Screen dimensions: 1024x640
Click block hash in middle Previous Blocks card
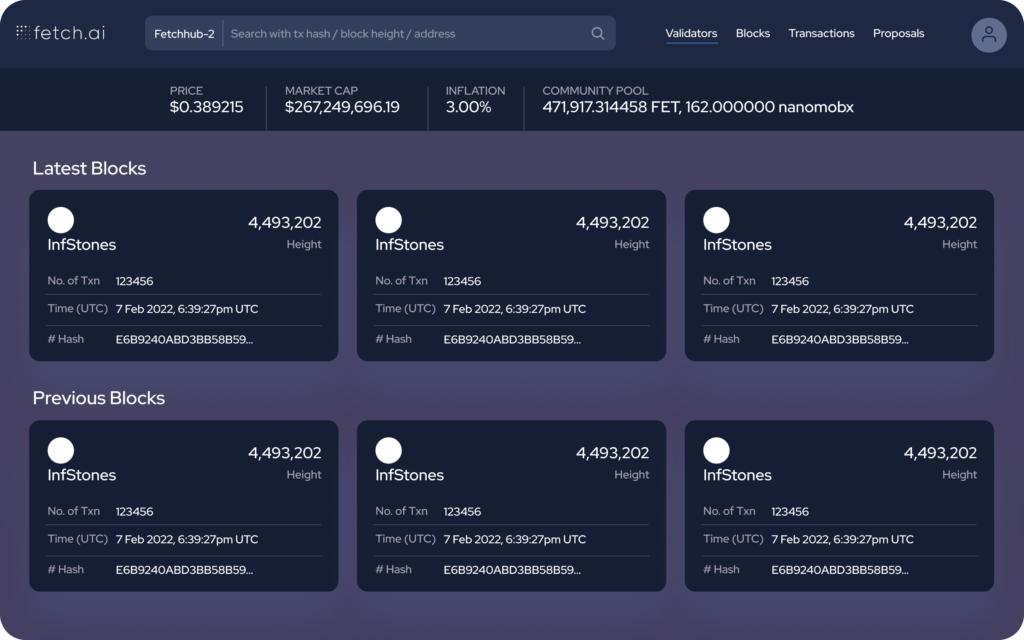coord(512,570)
